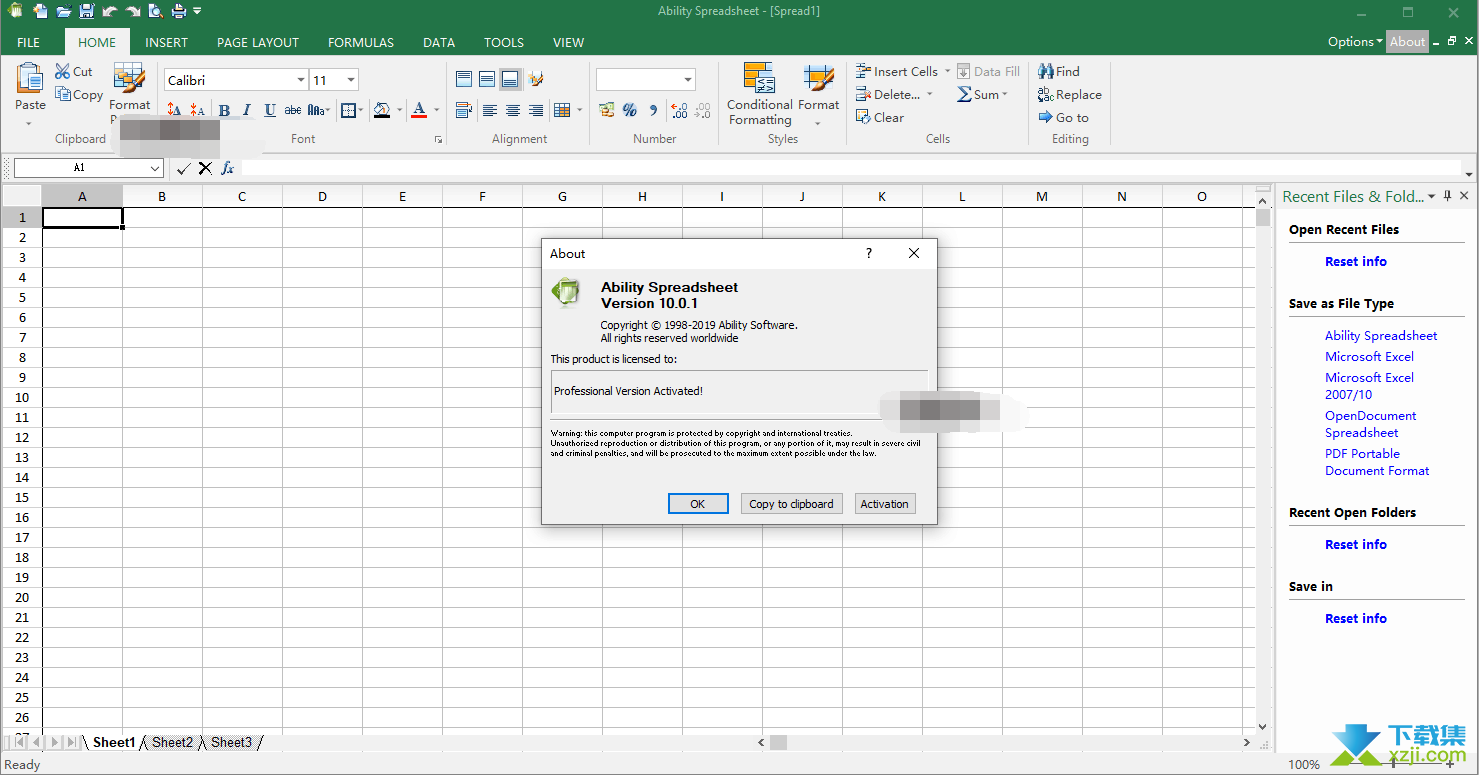Open the font size 11 dropdown

(x=351, y=80)
